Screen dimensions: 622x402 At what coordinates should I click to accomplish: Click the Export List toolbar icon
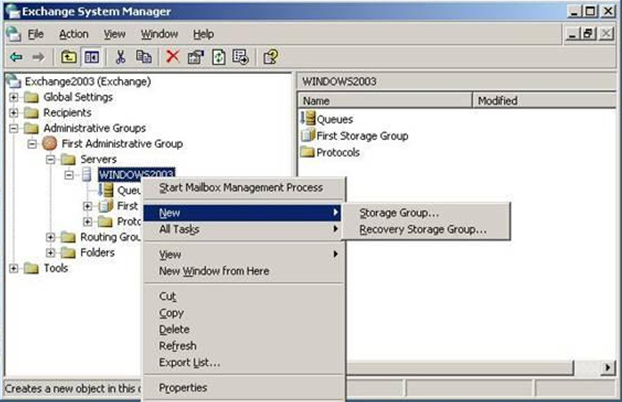point(241,57)
